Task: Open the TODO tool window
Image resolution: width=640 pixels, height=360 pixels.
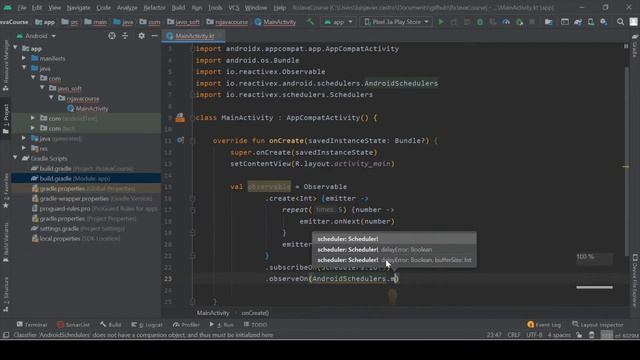Action: pyautogui.click(x=255, y=325)
